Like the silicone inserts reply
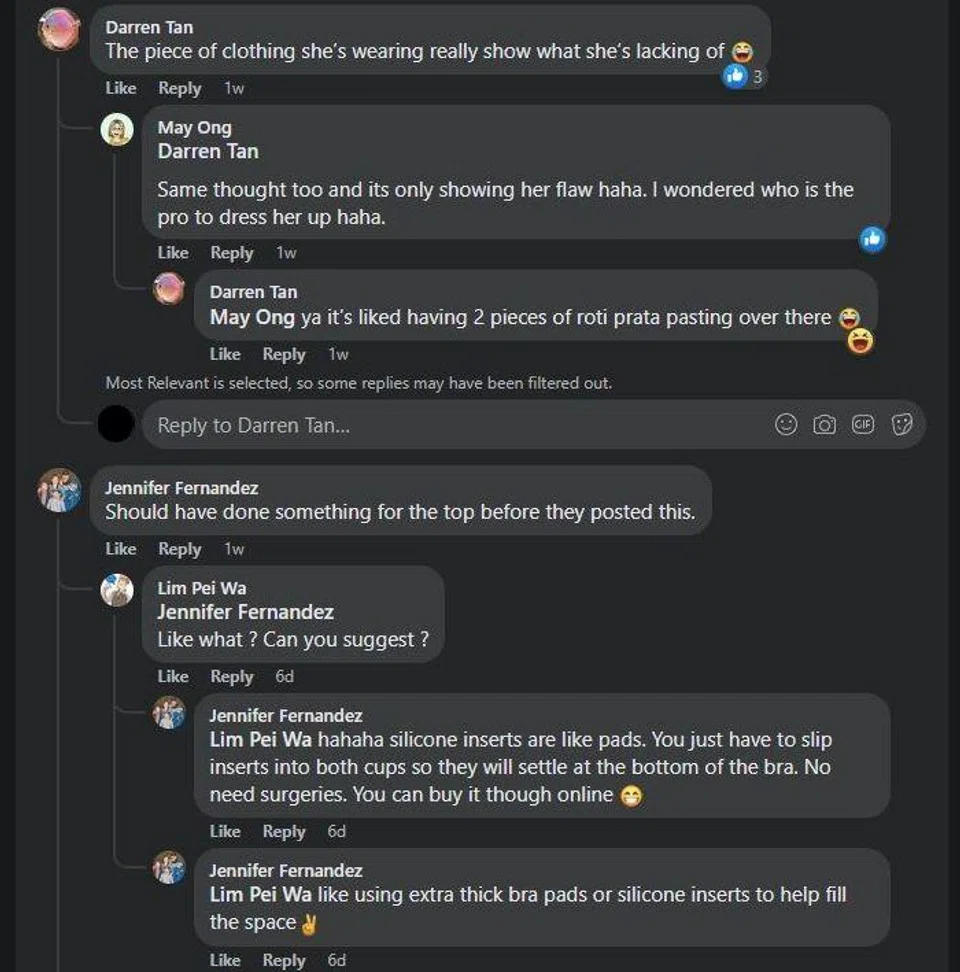960x972 pixels. [x=225, y=831]
